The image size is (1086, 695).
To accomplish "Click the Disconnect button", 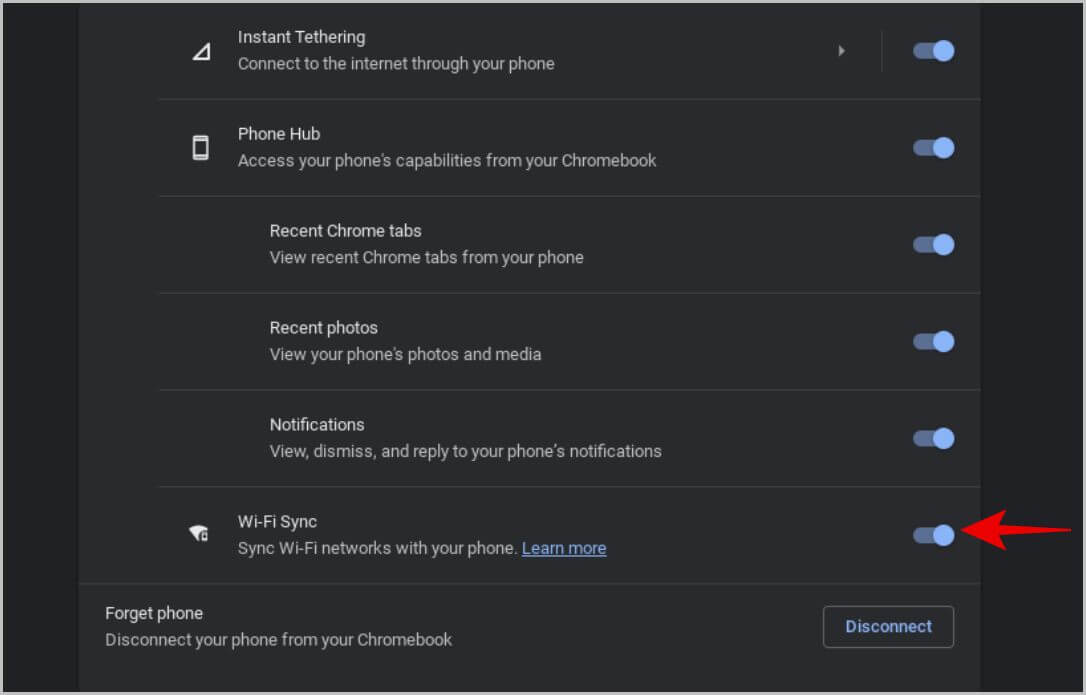I will tap(888, 626).
